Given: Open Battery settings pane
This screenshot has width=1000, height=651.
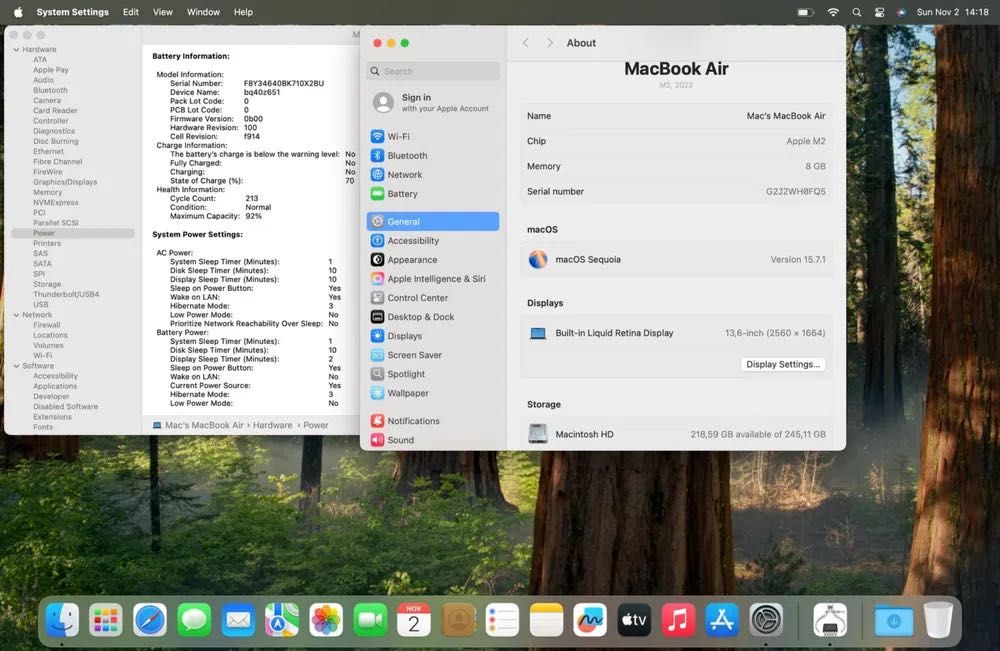Looking at the screenshot, I should 402,194.
